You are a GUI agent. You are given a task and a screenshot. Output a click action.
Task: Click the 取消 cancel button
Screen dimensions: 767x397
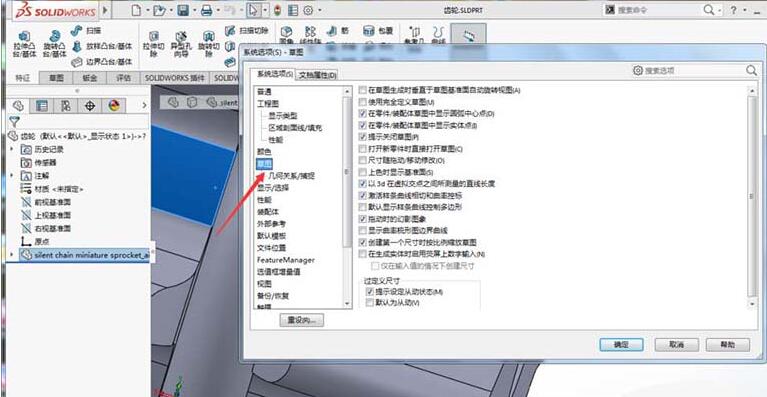[677, 345]
